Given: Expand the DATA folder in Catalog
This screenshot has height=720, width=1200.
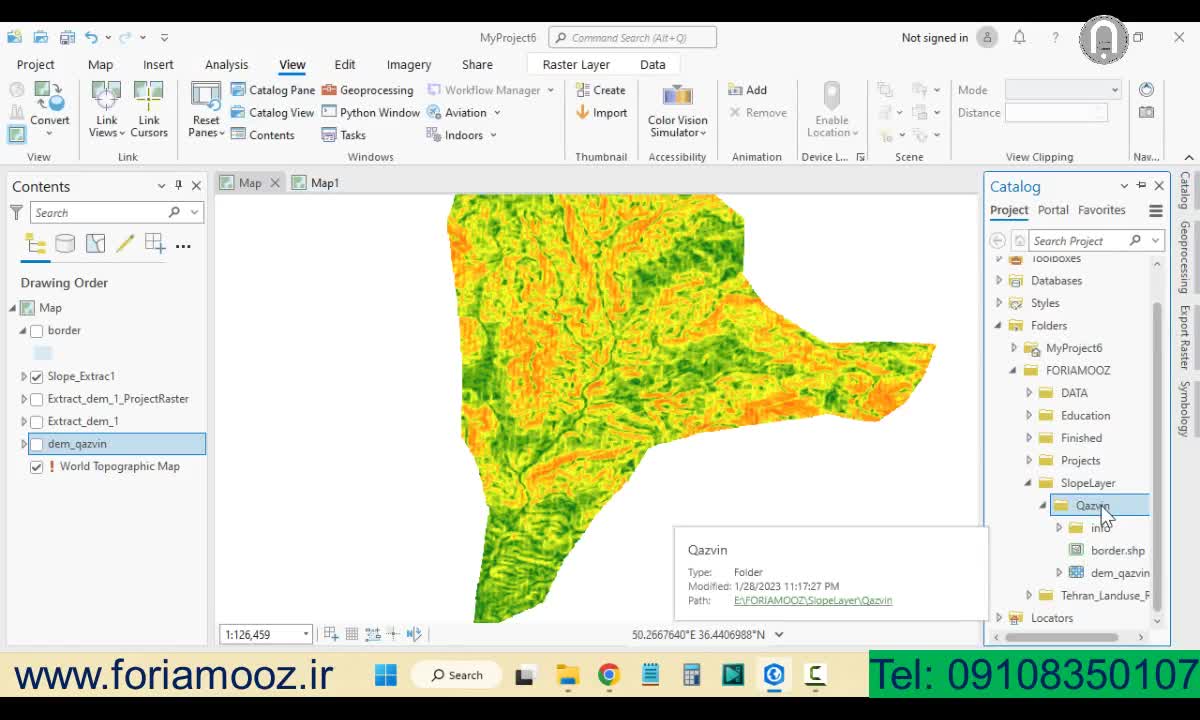Looking at the screenshot, I should (1029, 393).
